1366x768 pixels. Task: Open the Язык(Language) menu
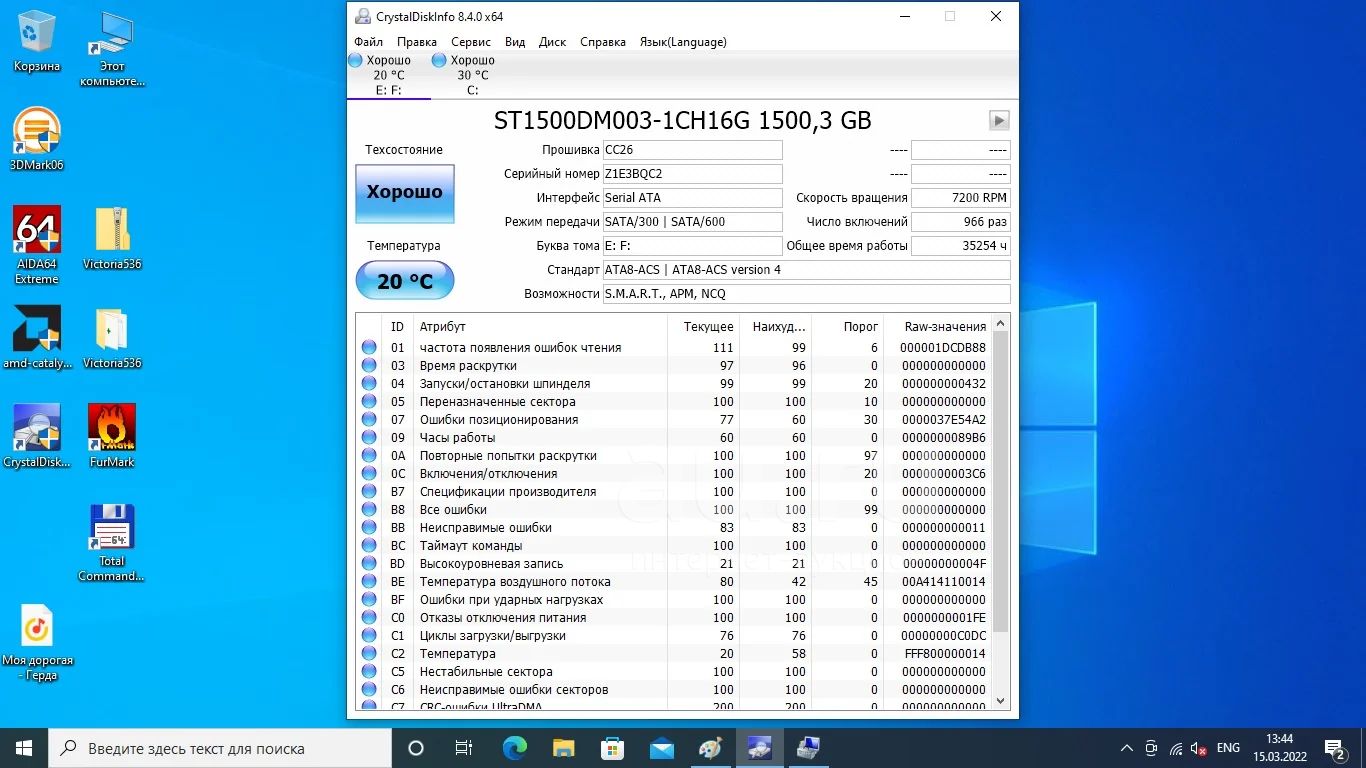[x=683, y=42]
